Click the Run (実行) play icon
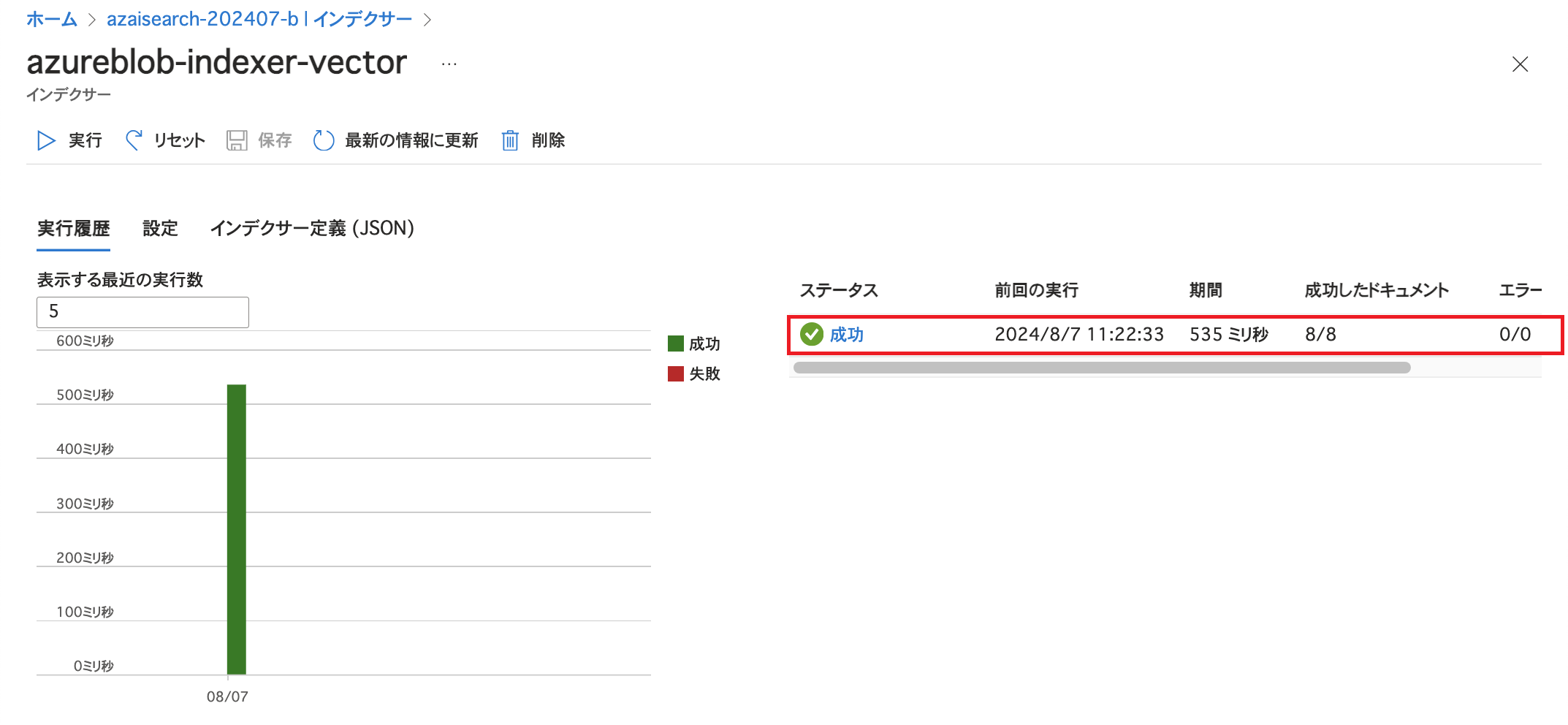The height and width of the screenshot is (725, 1568). [x=46, y=140]
